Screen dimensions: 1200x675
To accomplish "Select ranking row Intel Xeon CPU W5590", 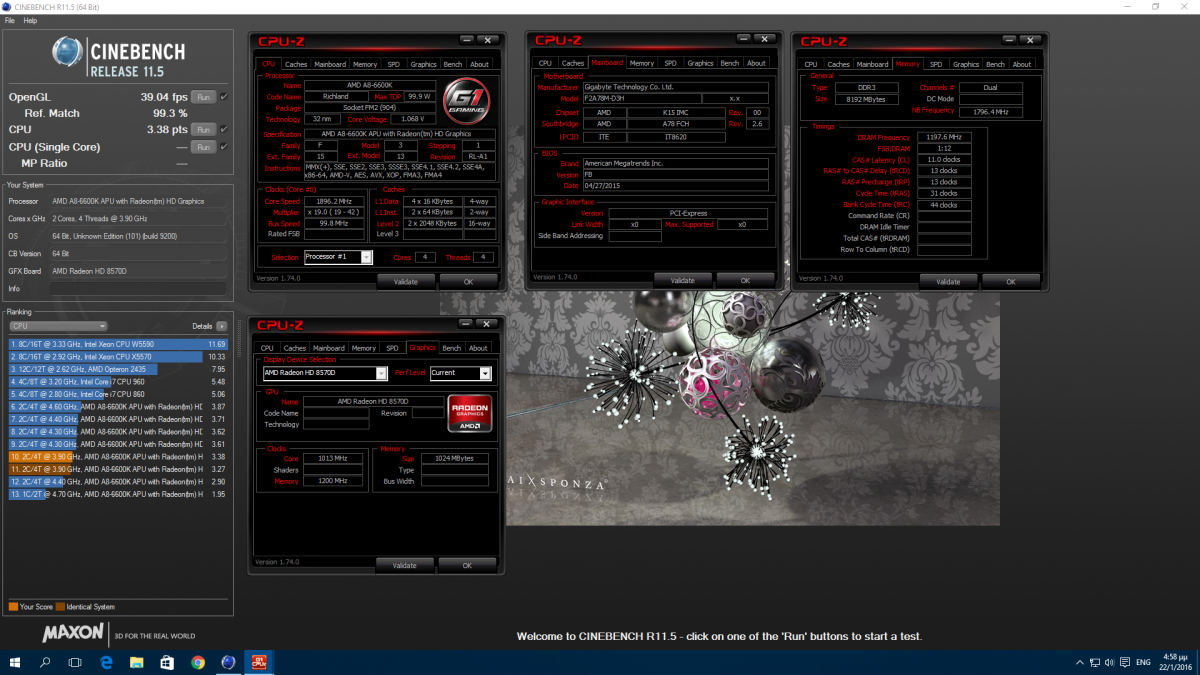I will click(118, 344).
